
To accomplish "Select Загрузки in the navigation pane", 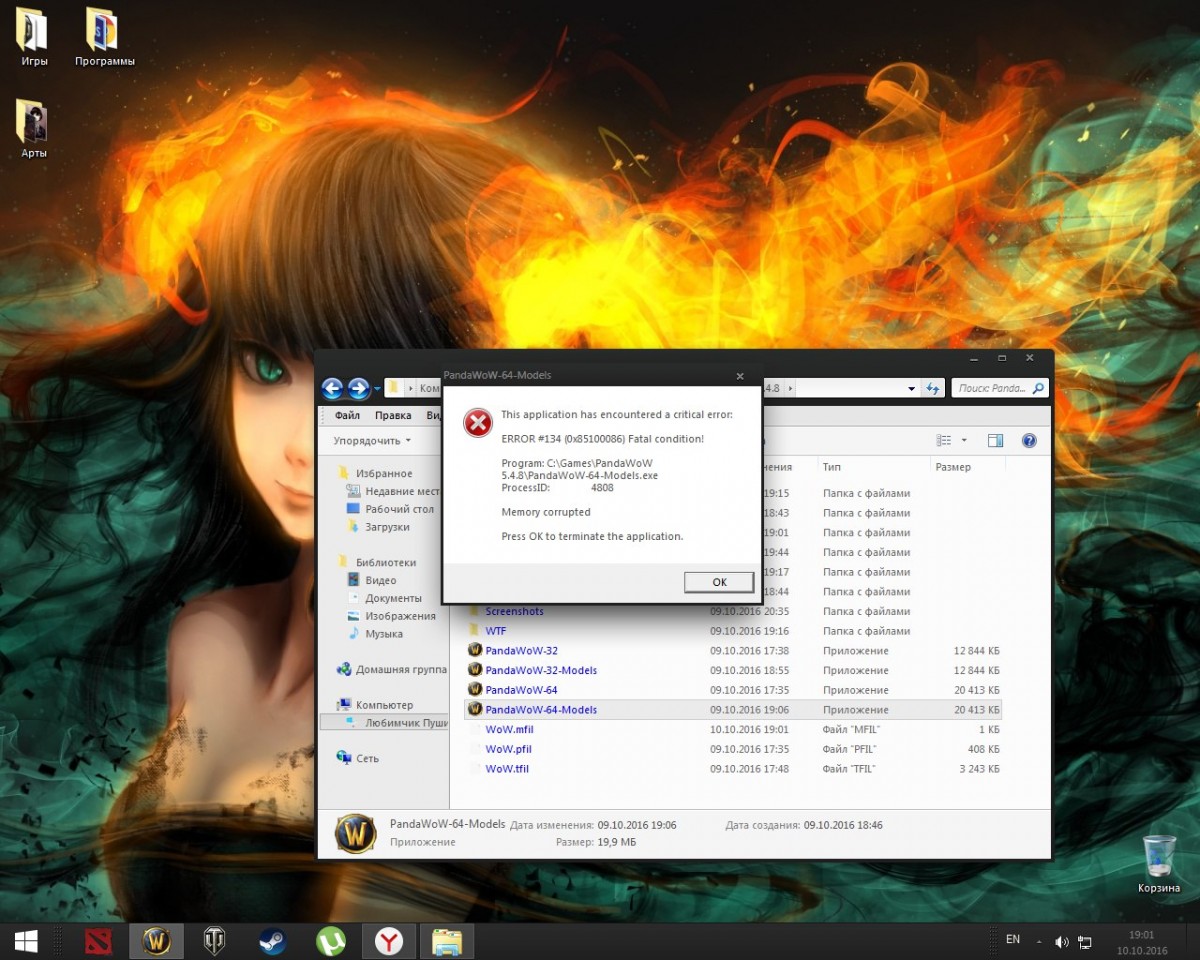I will pos(387,527).
